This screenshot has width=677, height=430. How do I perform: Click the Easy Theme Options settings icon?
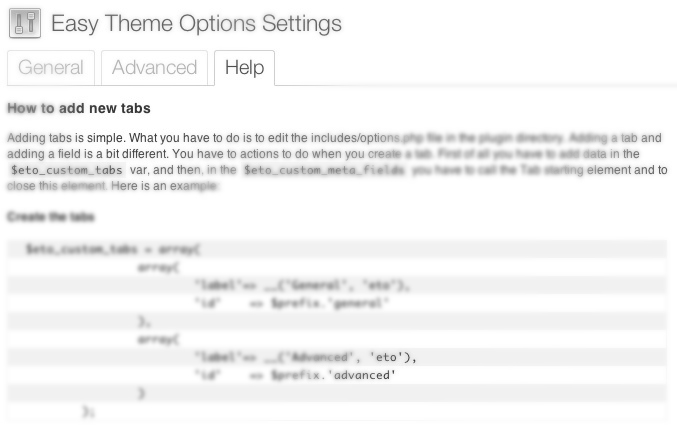point(24,23)
